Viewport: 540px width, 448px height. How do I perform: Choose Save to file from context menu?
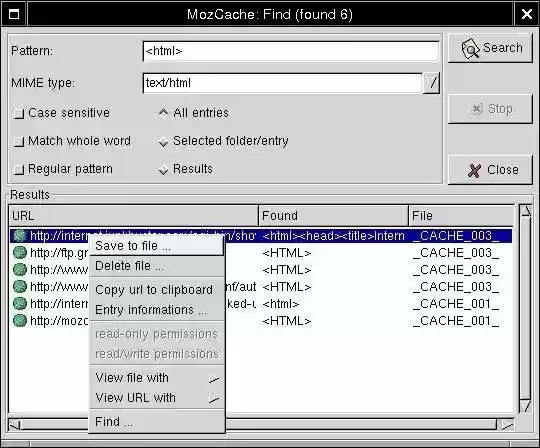point(157,246)
